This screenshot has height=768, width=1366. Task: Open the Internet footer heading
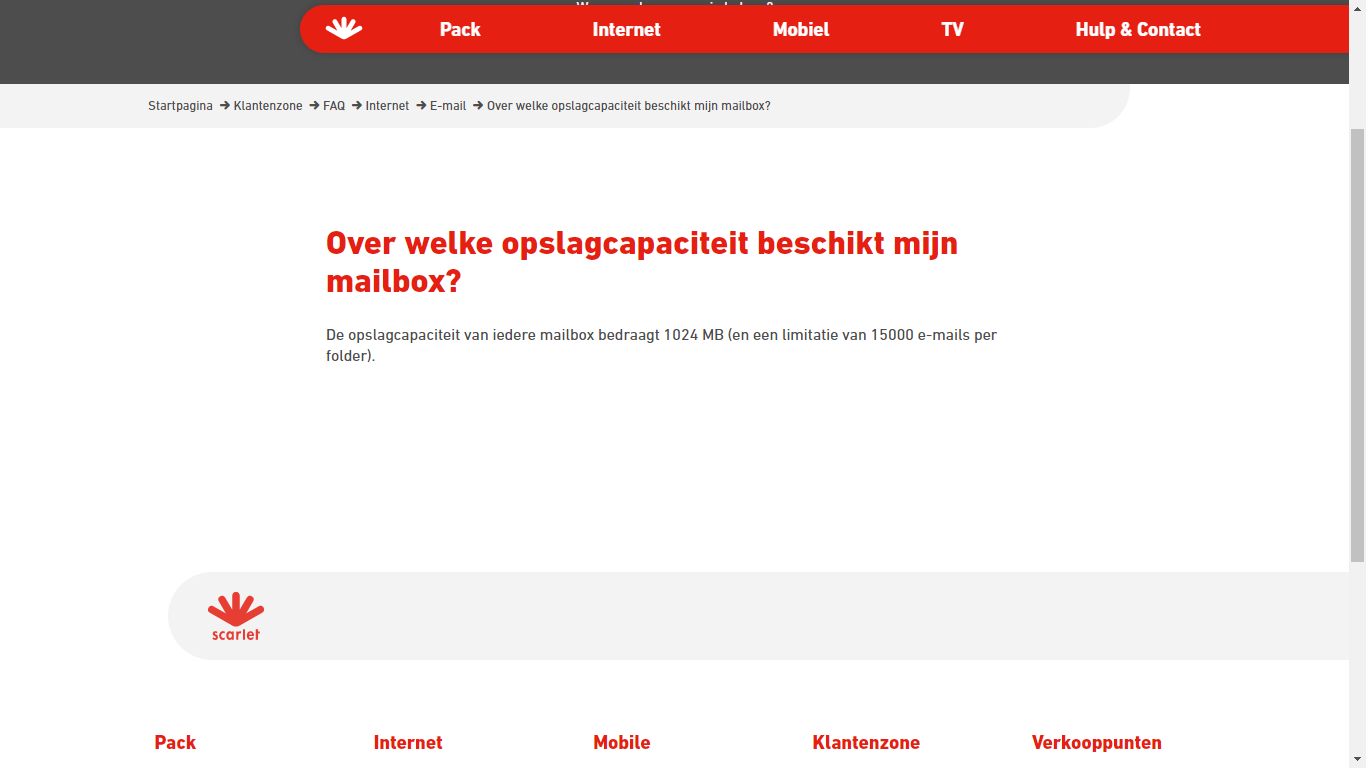(x=408, y=743)
